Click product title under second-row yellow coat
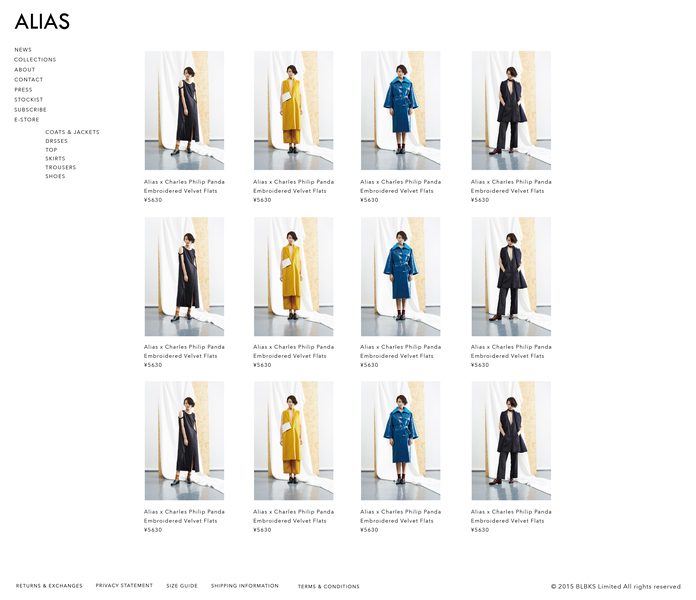The image size is (696, 600). coord(293,351)
